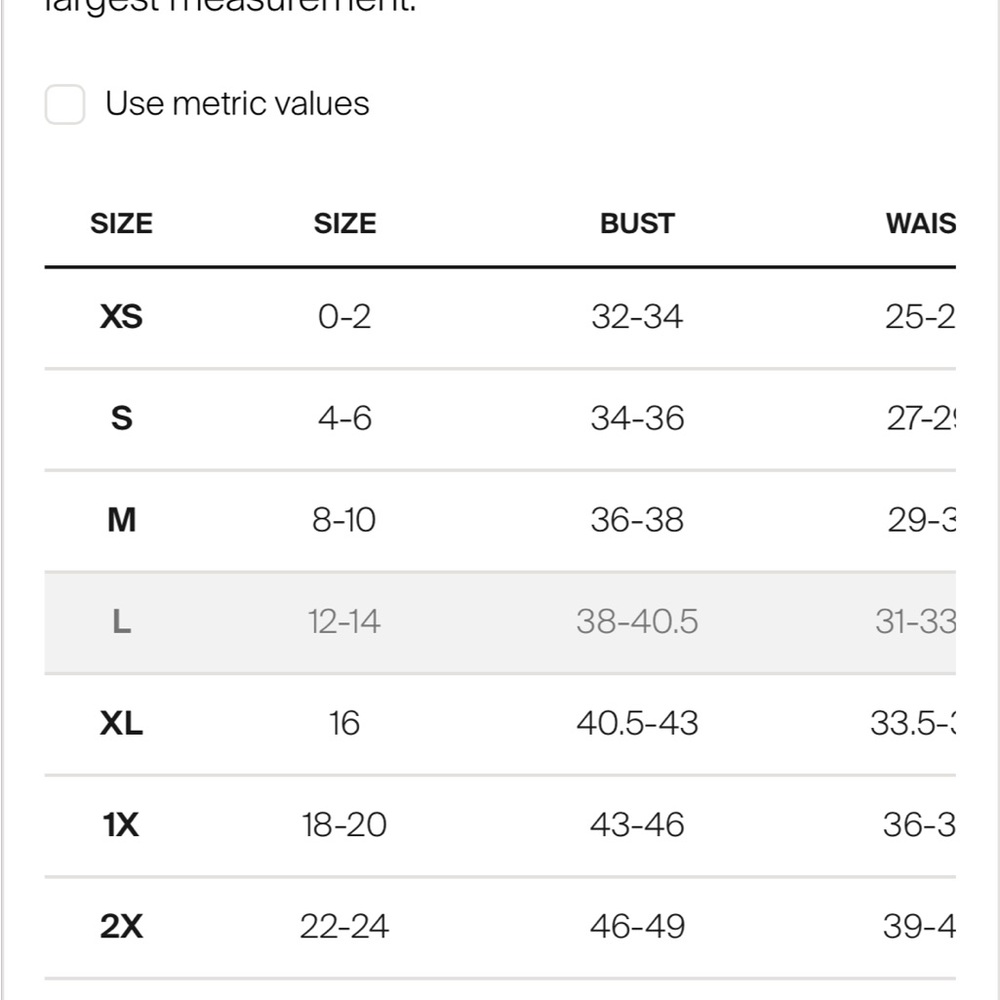The width and height of the screenshot is (1000, 1000).
Task: Select the 2X size row label
Action: (x=121, y=927)
